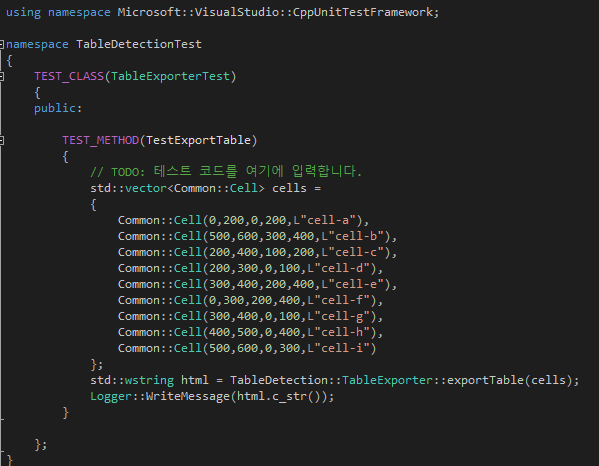This screenshot has height=466, width=599.
Task: Click the std::wstring type name
Action: (149, 380)
